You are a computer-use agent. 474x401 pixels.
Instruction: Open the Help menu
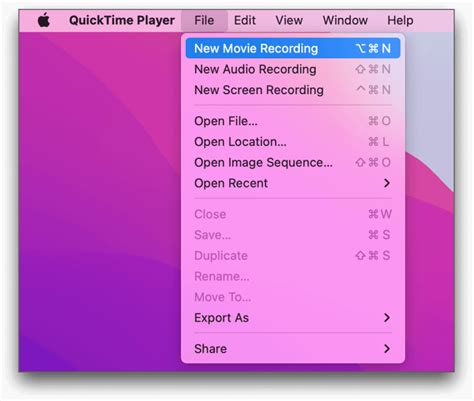click(400, 20)
